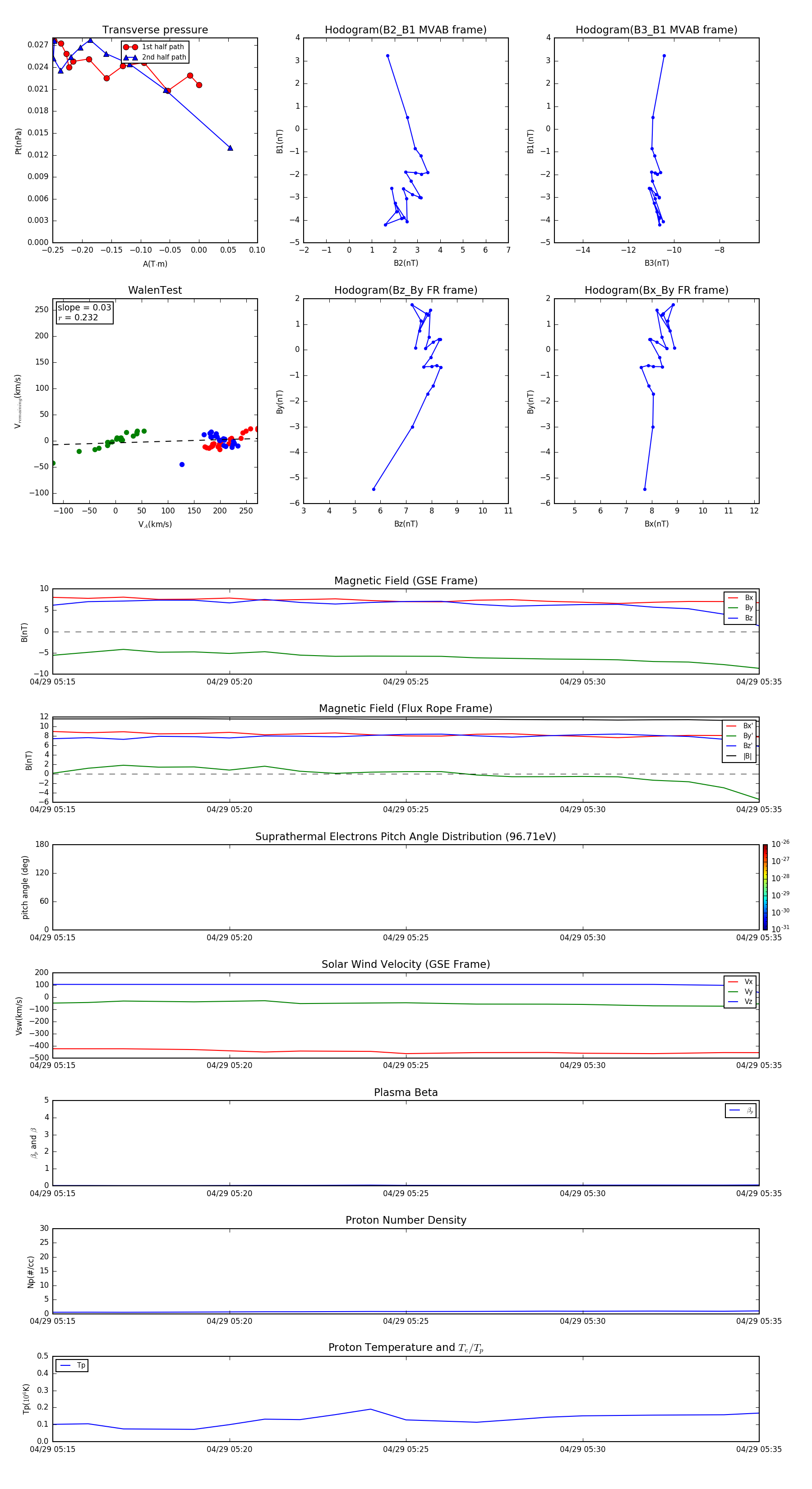Click the 'Proton Temperature and Te/Tp' title
This screenshot has height=1489, width=812.
(406, 1348)
